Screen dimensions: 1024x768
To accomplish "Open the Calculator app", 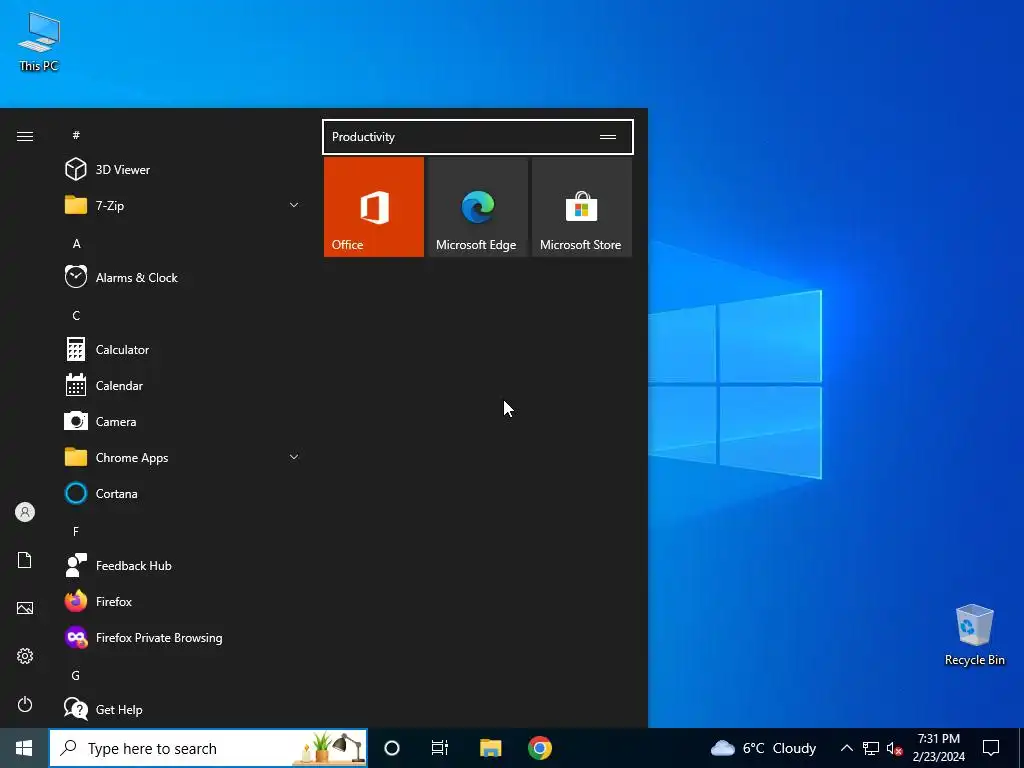I will [x=183, y=349].
